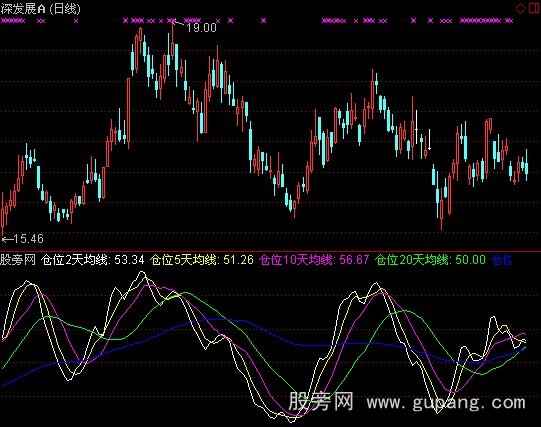This screenshot has width=541, height=427.
Task: Click the blue indicator label after 50.00
Action: coord(502,260)
